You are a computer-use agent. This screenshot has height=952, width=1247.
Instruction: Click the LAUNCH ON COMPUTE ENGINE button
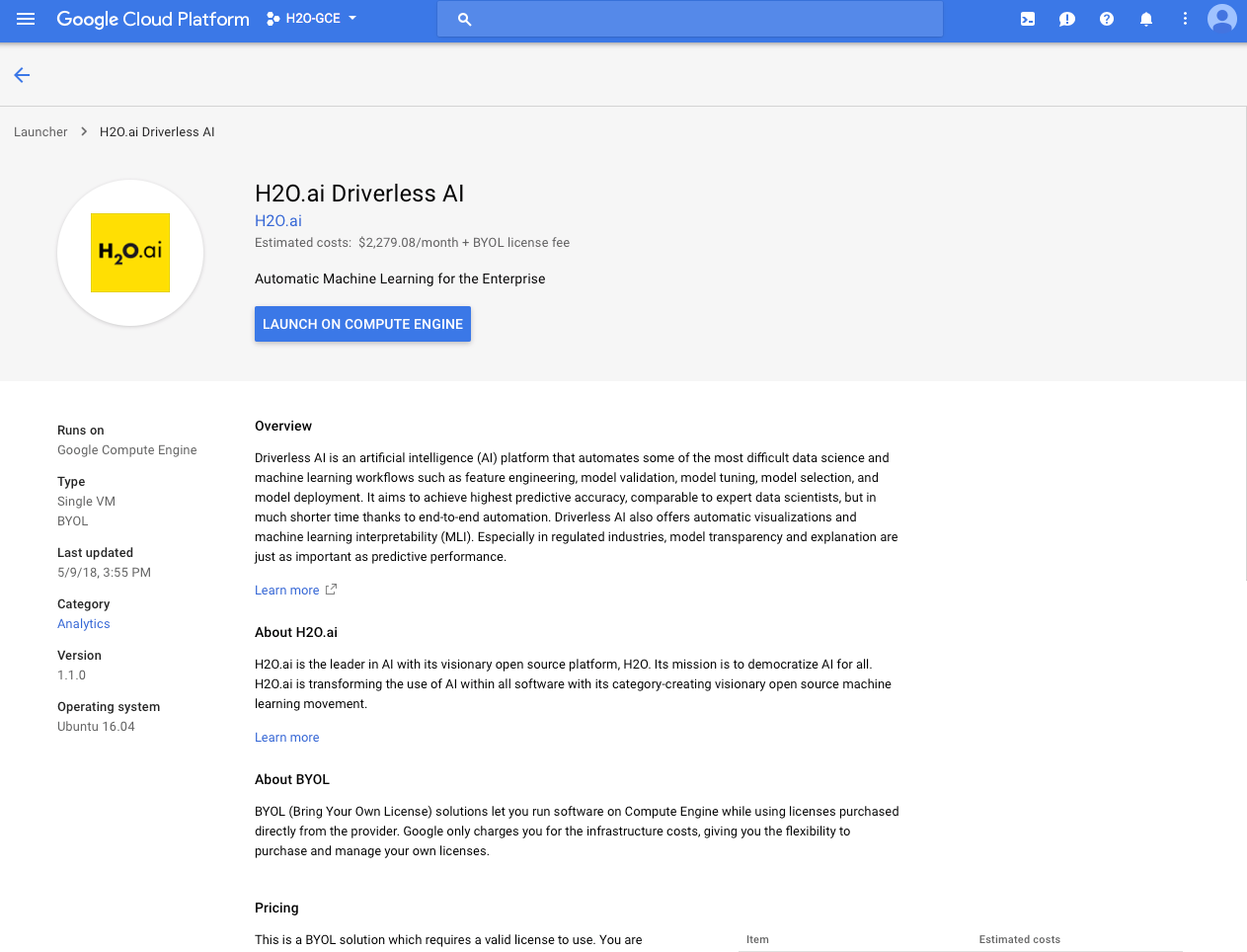coord(362,323)
